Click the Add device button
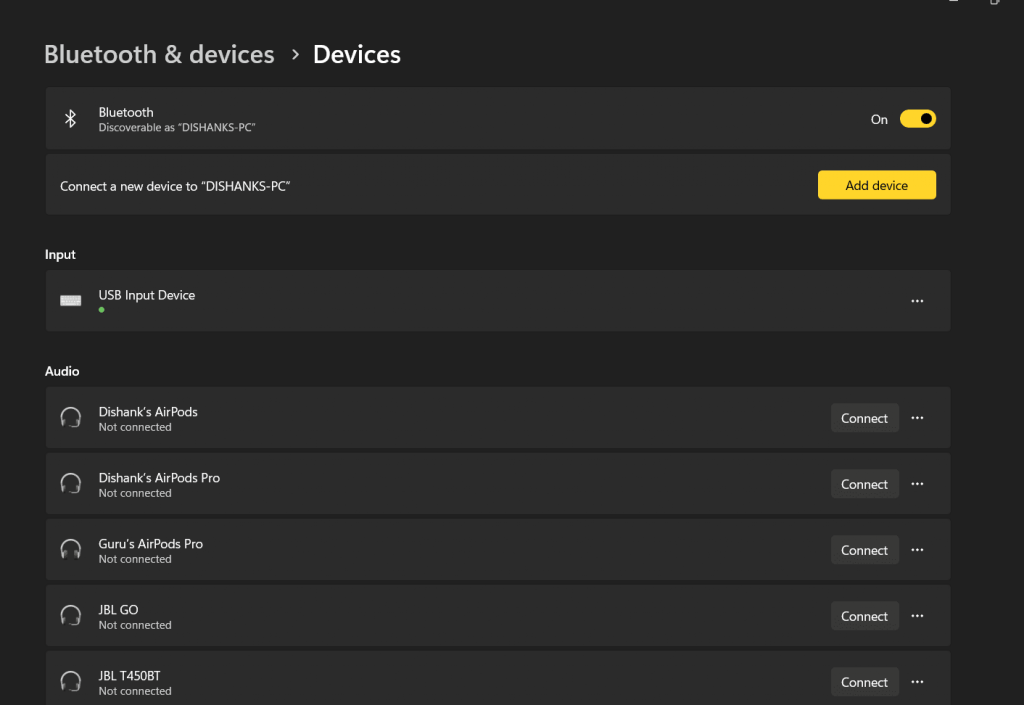The height and width of the screenshot is (705, 1024). [x=876, y=185]
